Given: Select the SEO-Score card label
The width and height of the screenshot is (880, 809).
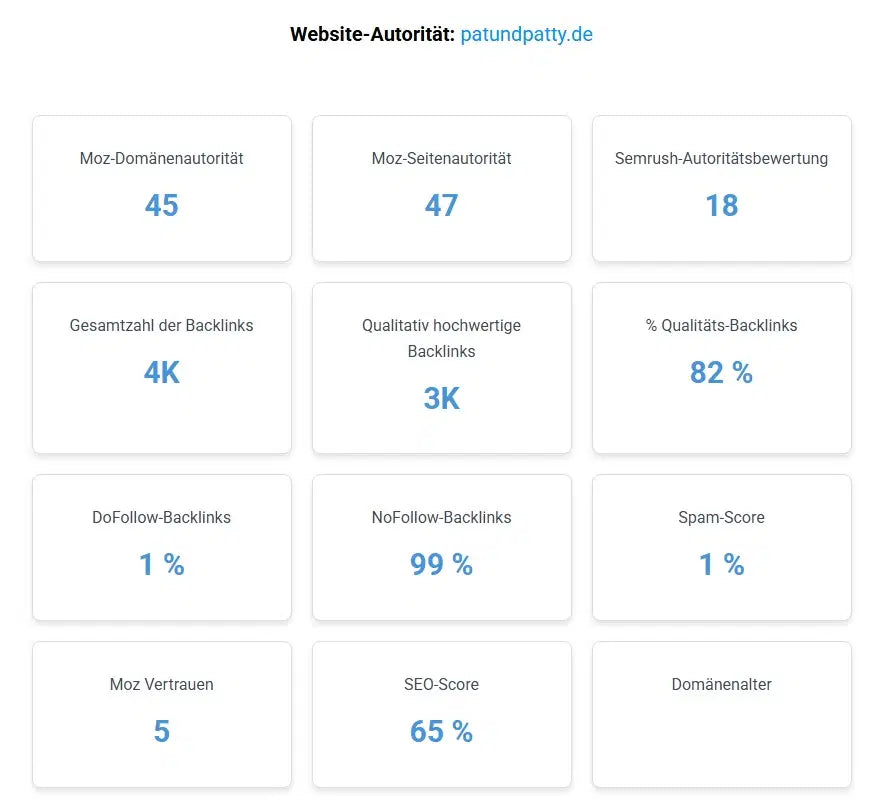Looking at the screenshot, I should 441,684.
